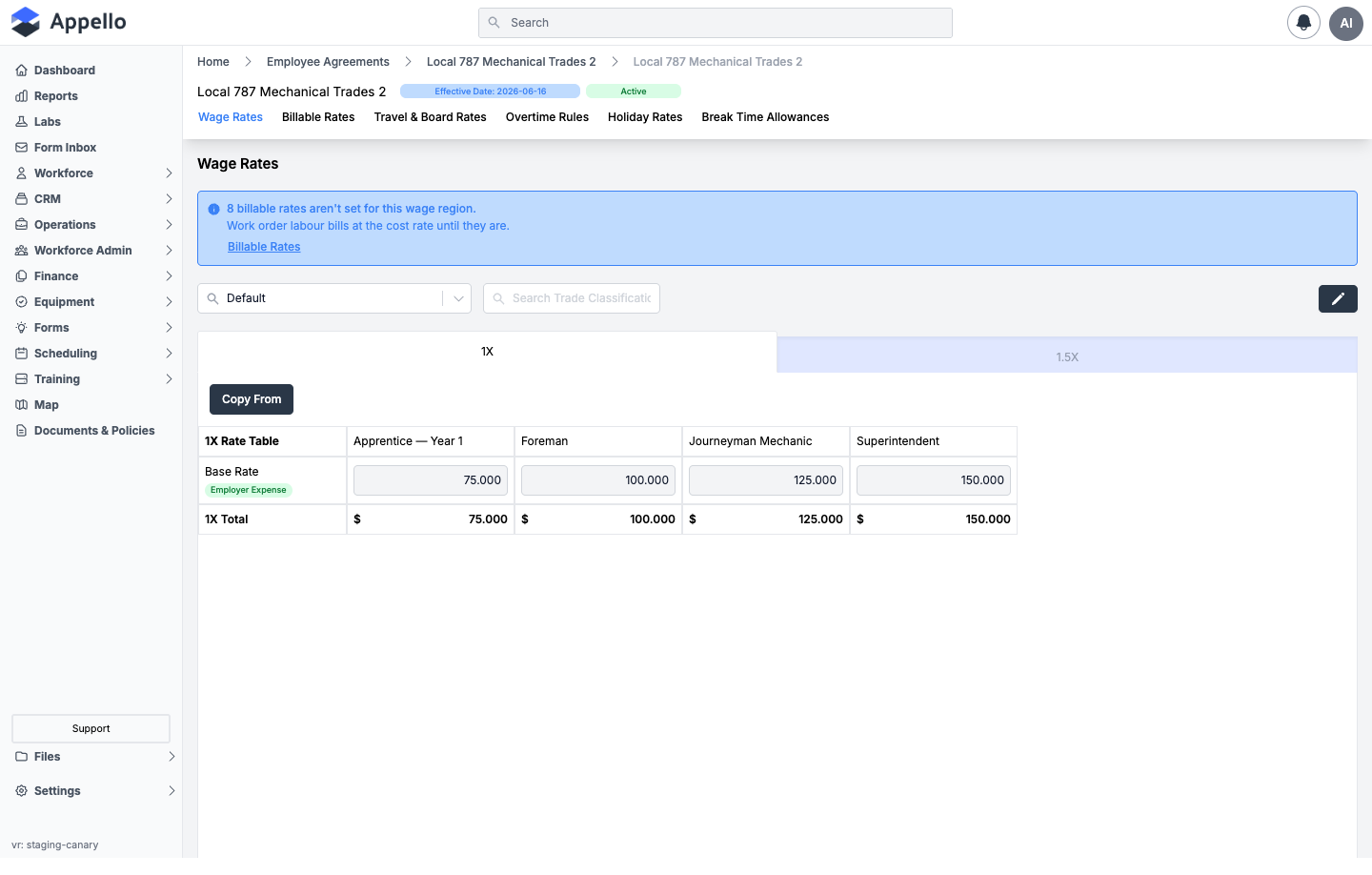Click the Reports chart icon
Screen dimensions: 1372x875
point(21,96)
